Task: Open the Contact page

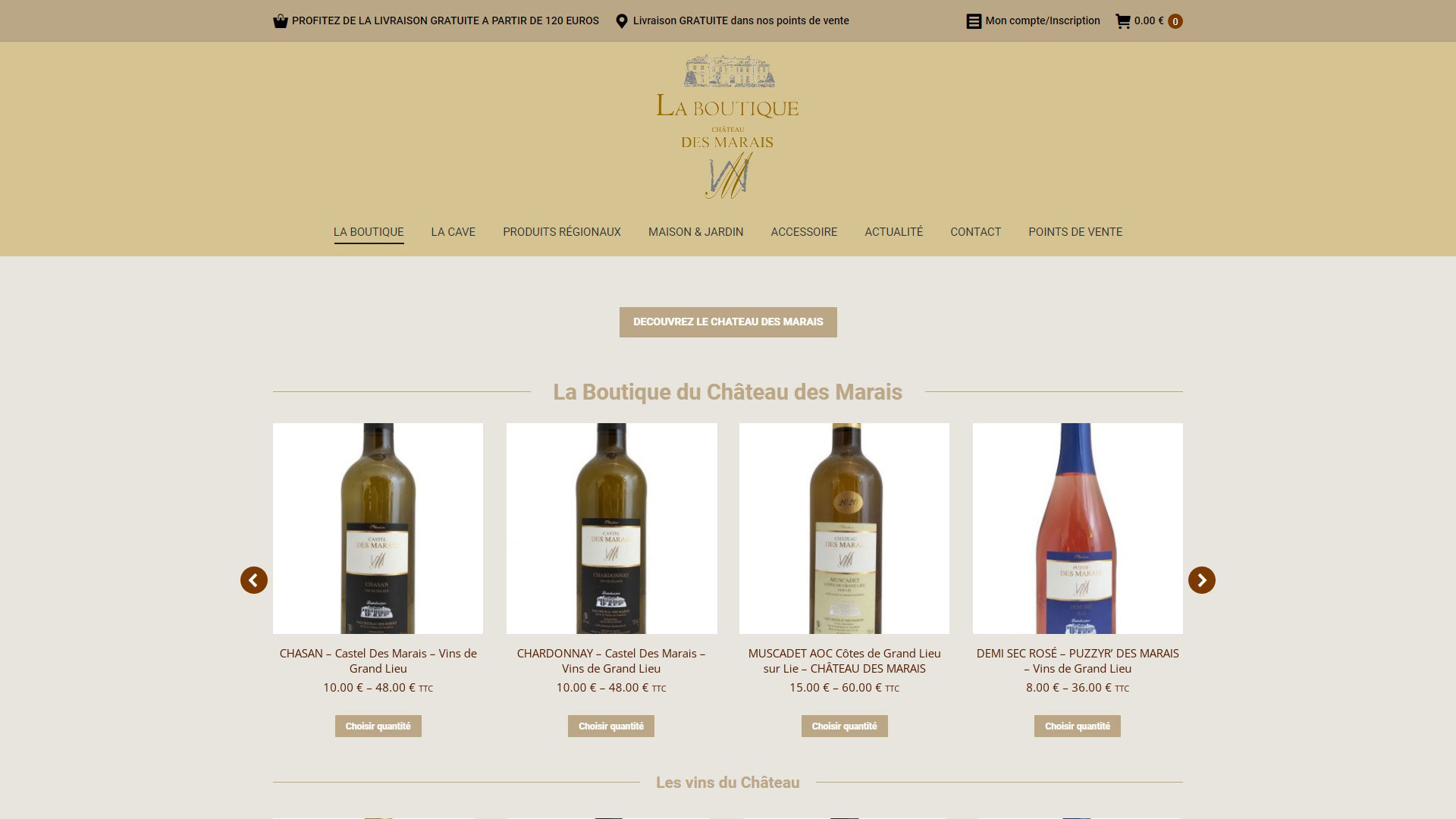Action: [x=976, y=232]
